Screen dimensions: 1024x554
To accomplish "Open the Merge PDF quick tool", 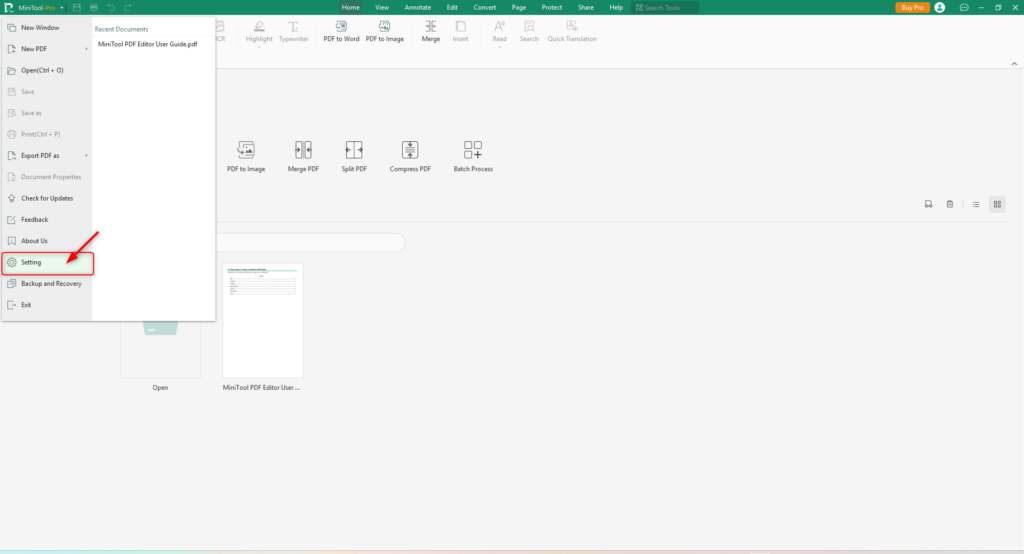I will (x=303, y=156).
